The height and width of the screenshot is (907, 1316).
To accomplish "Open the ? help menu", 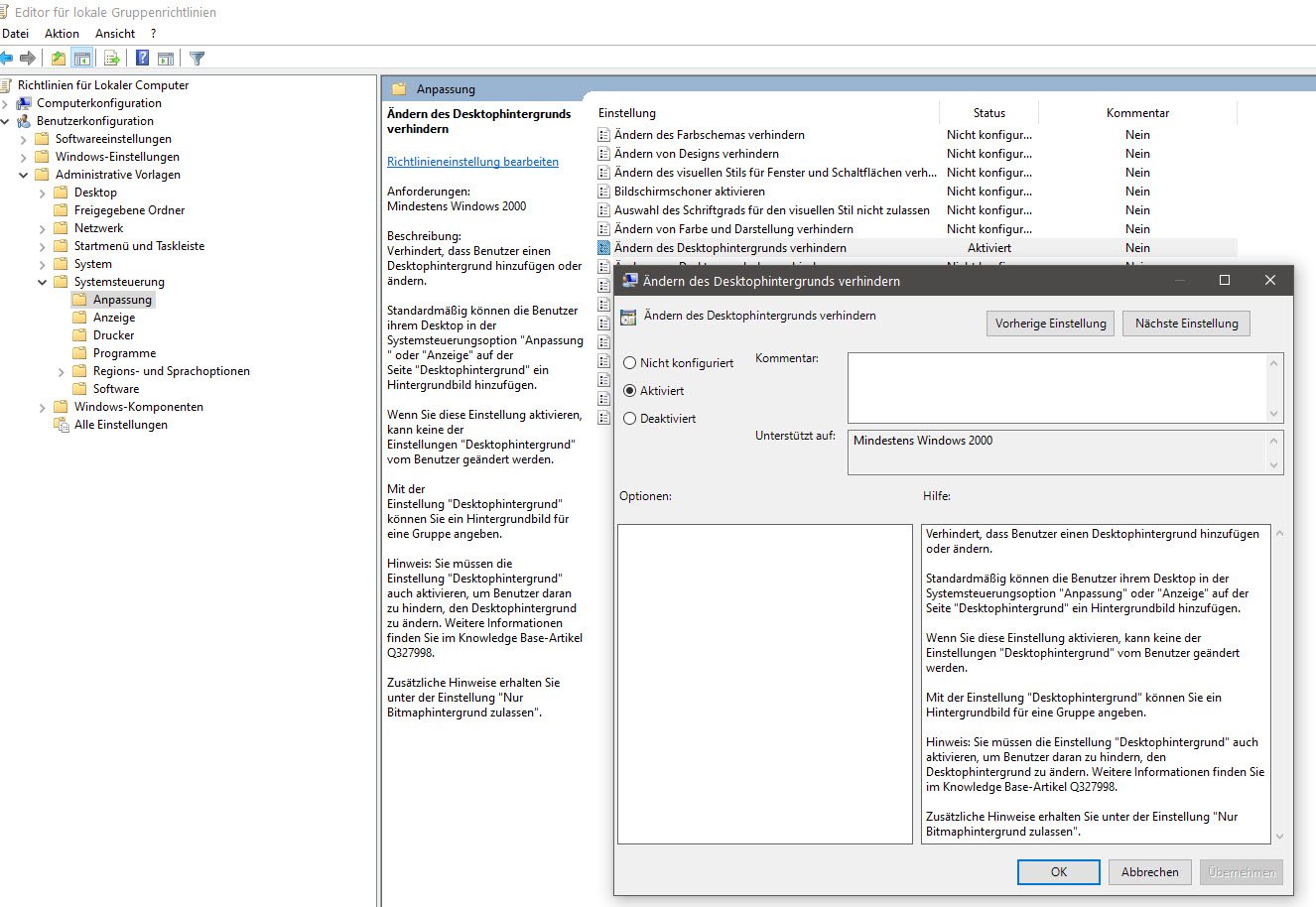I will pos(154,34).
